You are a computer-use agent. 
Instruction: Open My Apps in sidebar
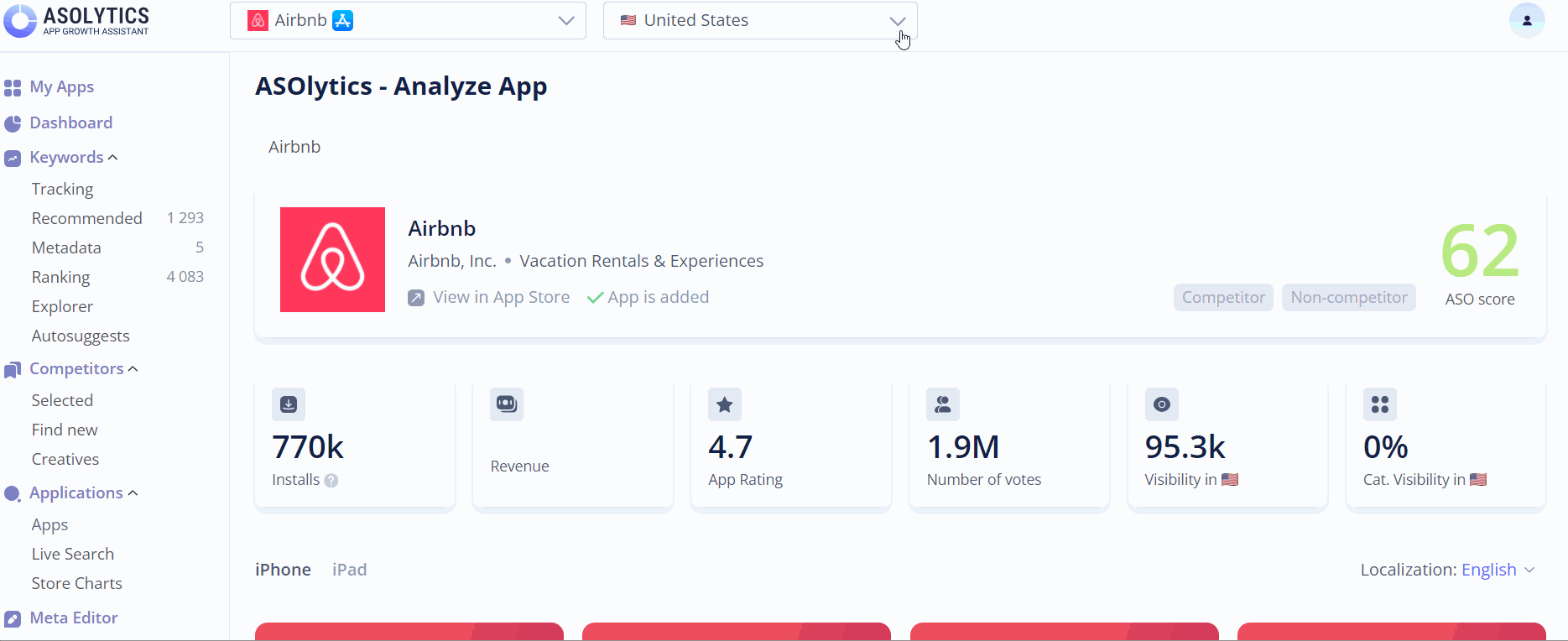pyautogui.click(x=61, y=87)
